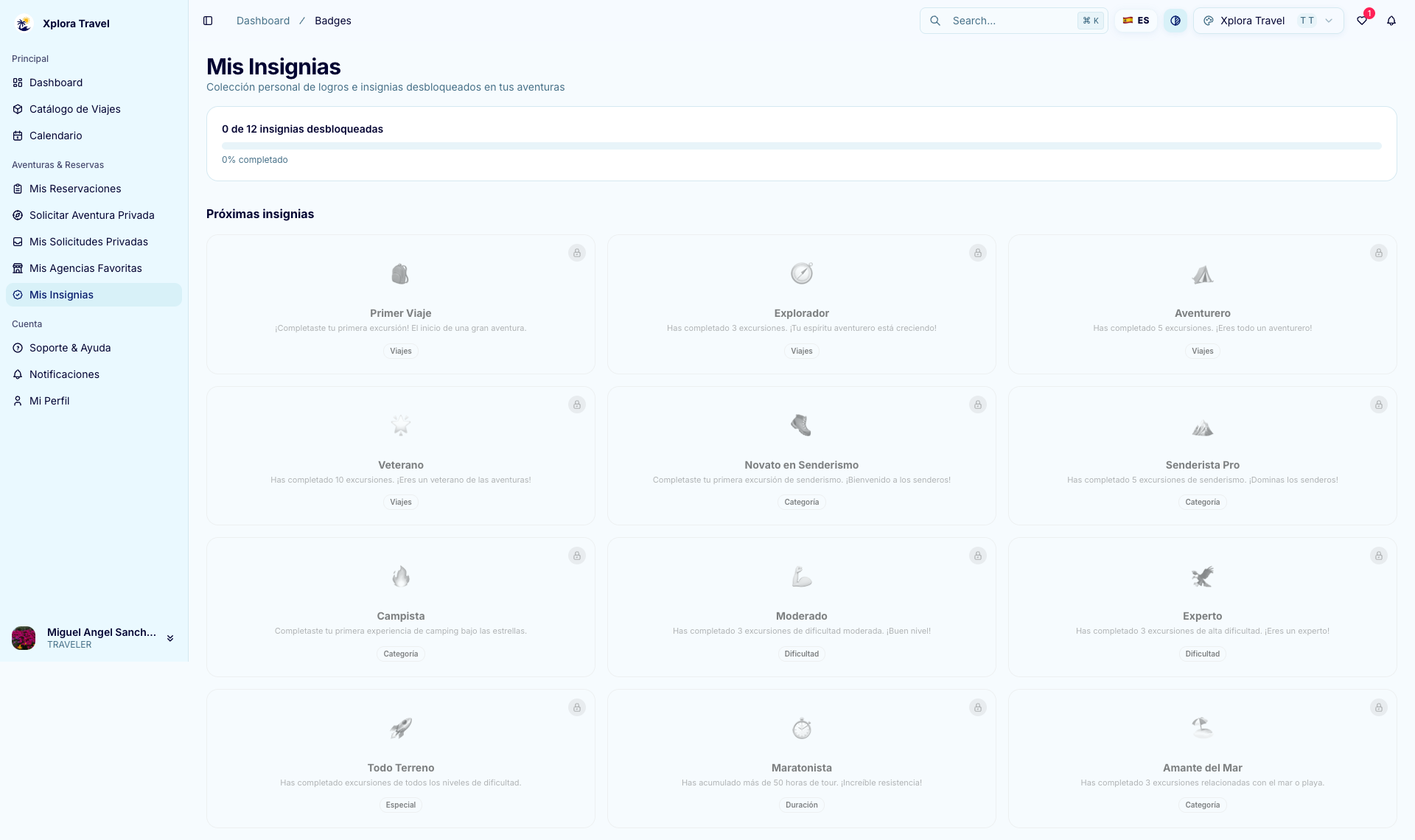
Task: Click the insignias progress bar
Action: tap(802, 146)
